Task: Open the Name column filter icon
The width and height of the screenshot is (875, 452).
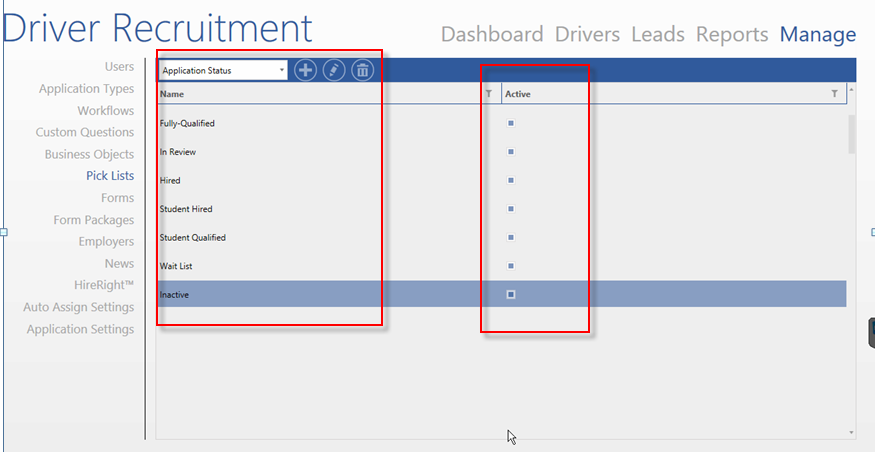Action: [489, 94]
